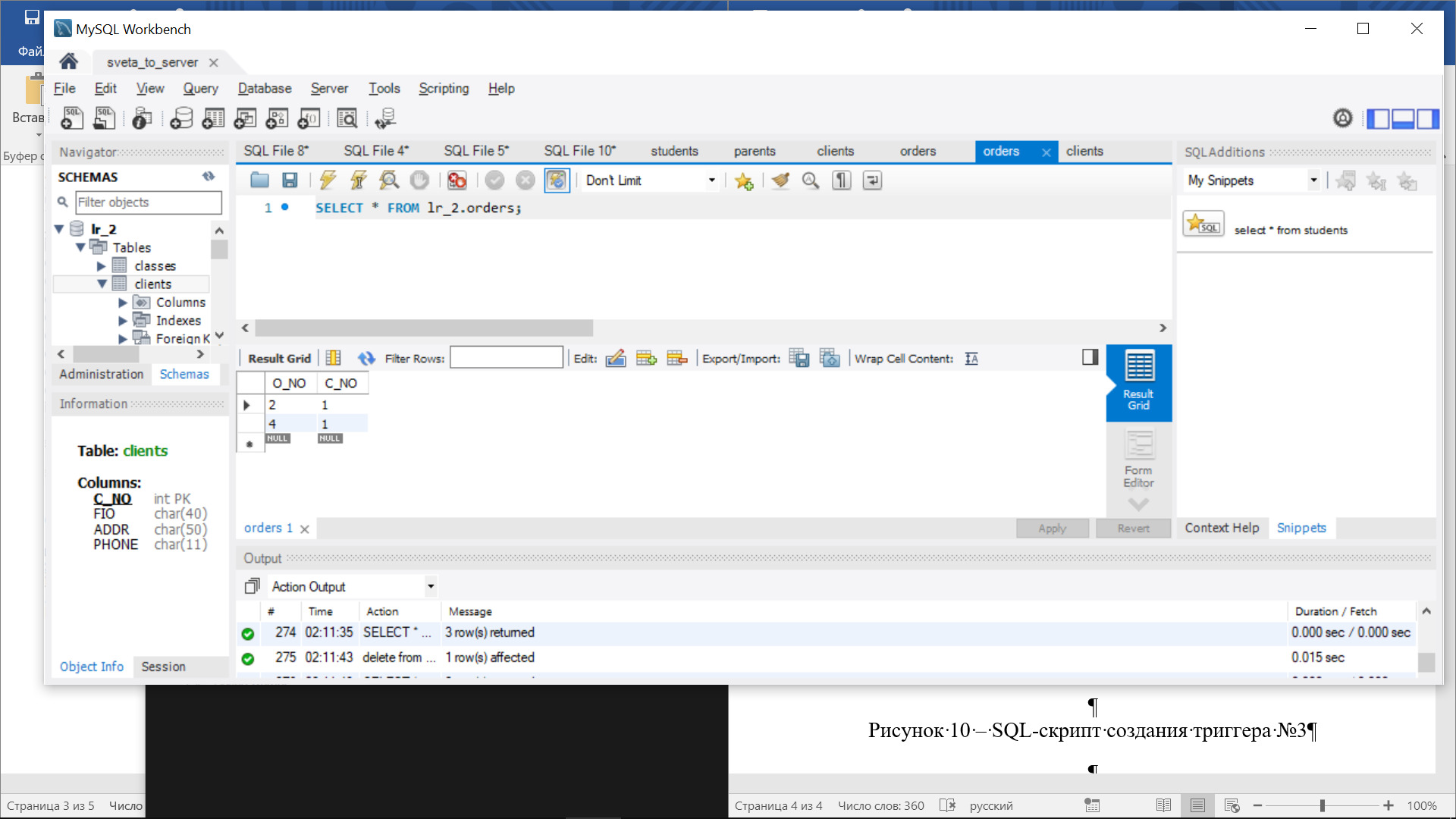Export recordset to external file icon
The height and width of the screenshot is (819, 1456).
[799, 359]
